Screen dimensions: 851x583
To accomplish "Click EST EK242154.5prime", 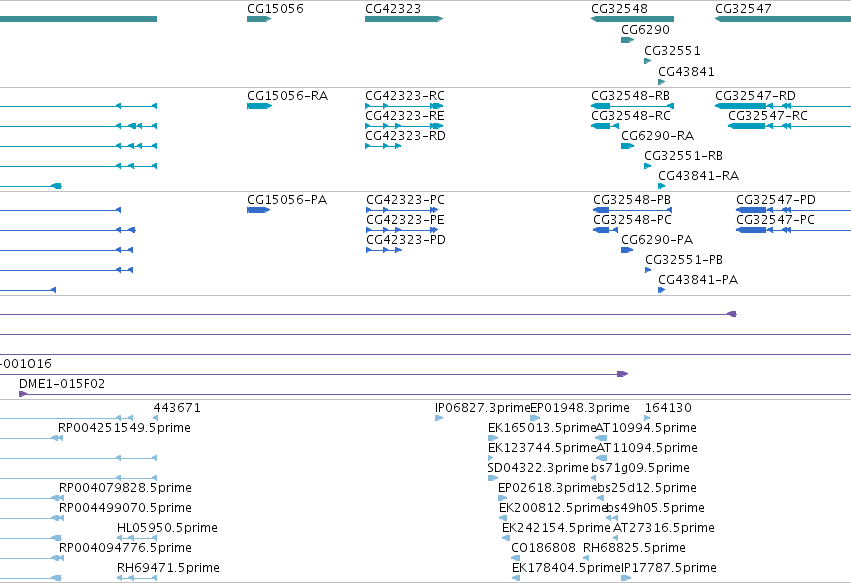I will 556,529.
